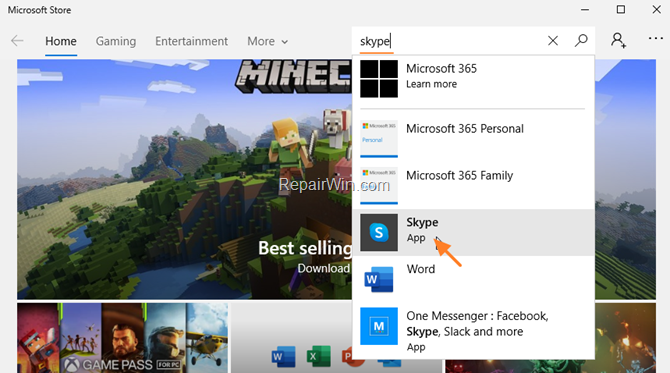Open the Minecraft best selling banner
Screen dimensions: 670x373
point(185,179)
